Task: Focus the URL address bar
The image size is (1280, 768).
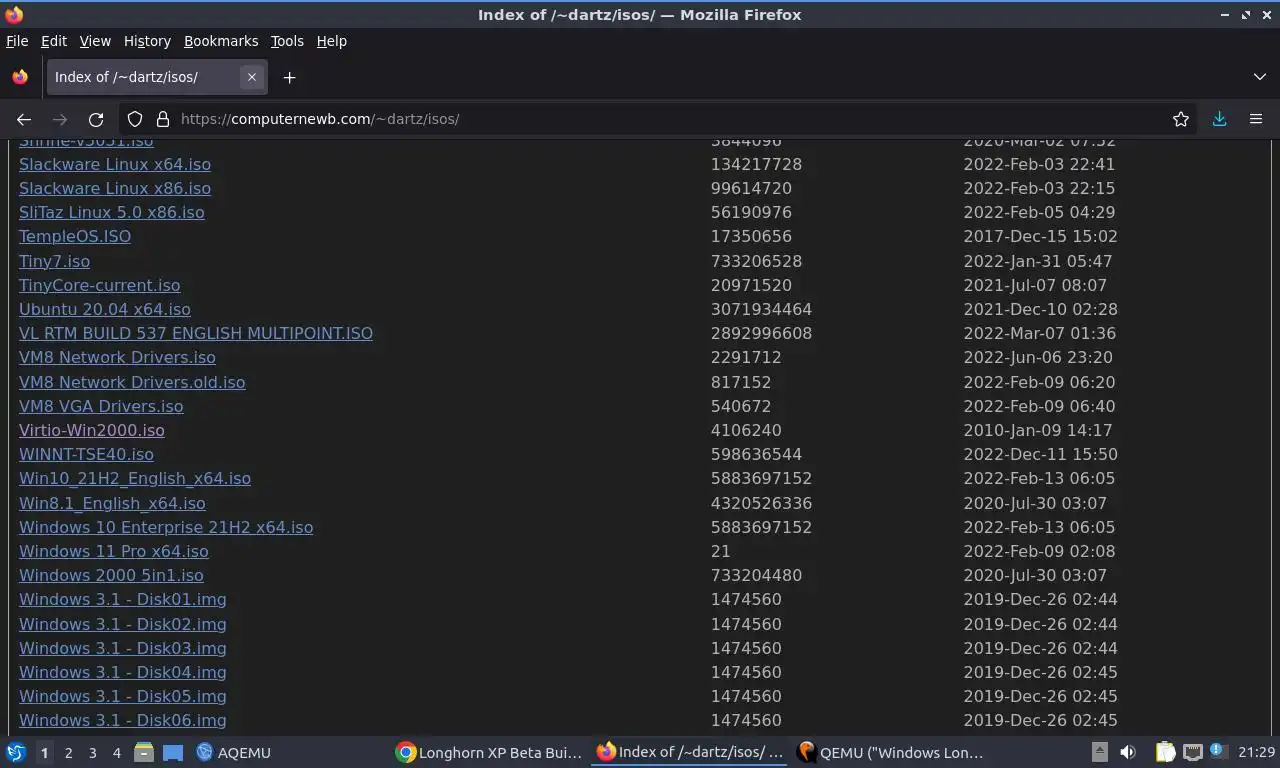Action: click(x=660, y=119)
